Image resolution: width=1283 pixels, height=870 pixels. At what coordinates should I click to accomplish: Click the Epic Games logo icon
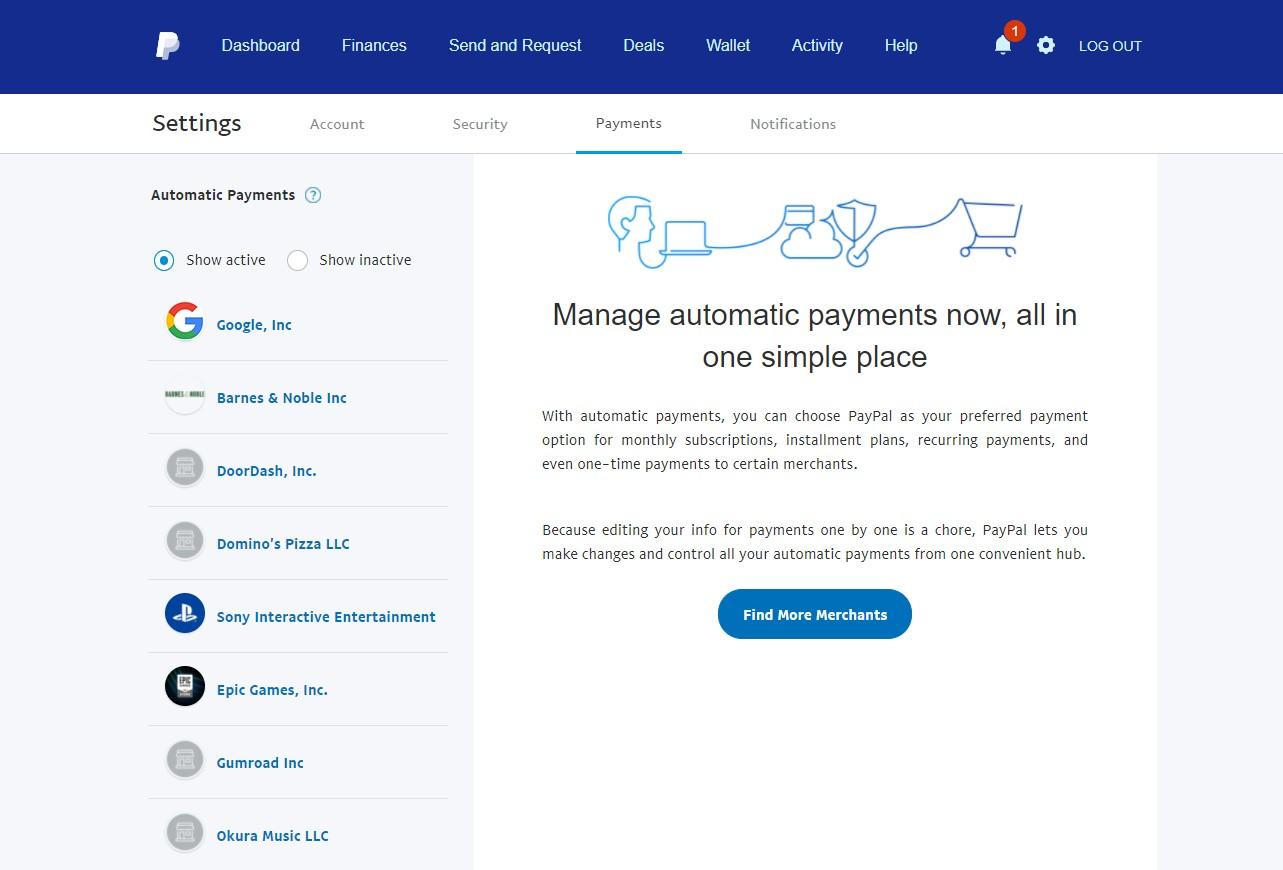click(185, 686)
